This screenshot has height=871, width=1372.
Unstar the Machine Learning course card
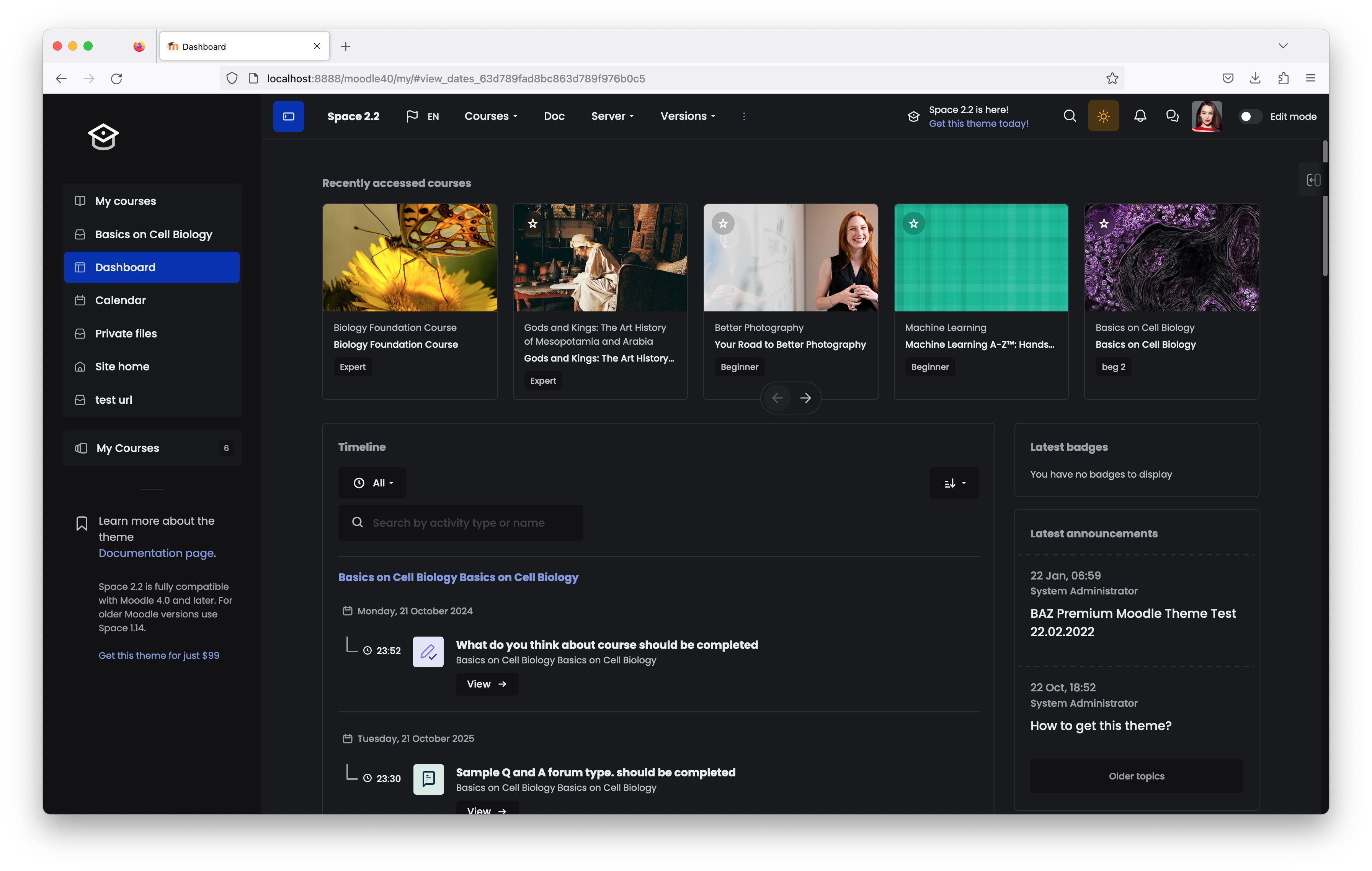pyautogui.click(x=913, y=223)
